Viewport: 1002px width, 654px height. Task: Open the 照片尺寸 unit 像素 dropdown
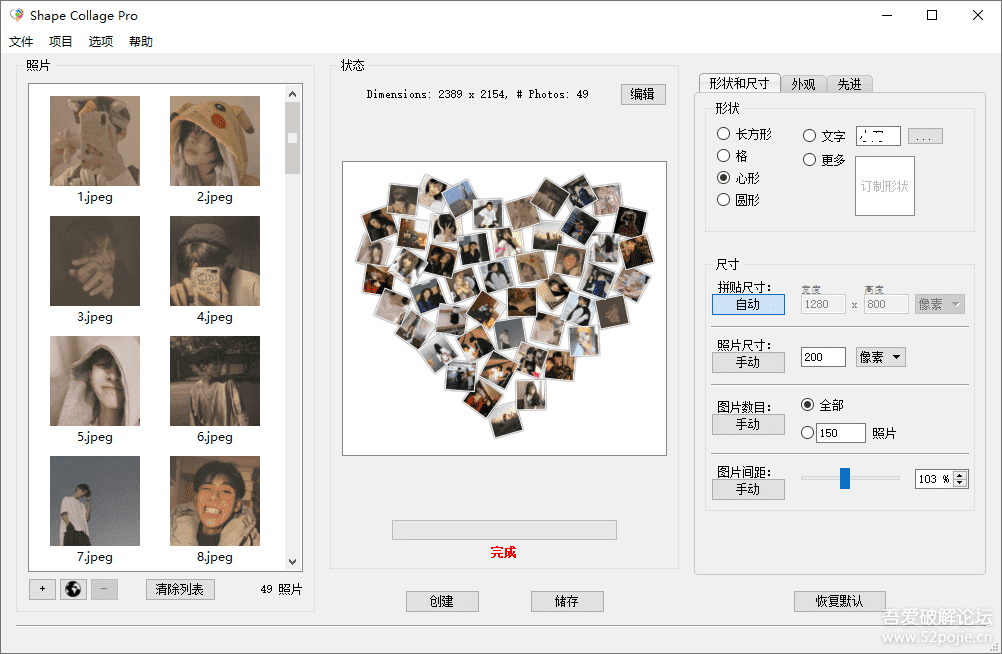coord(879,356)
